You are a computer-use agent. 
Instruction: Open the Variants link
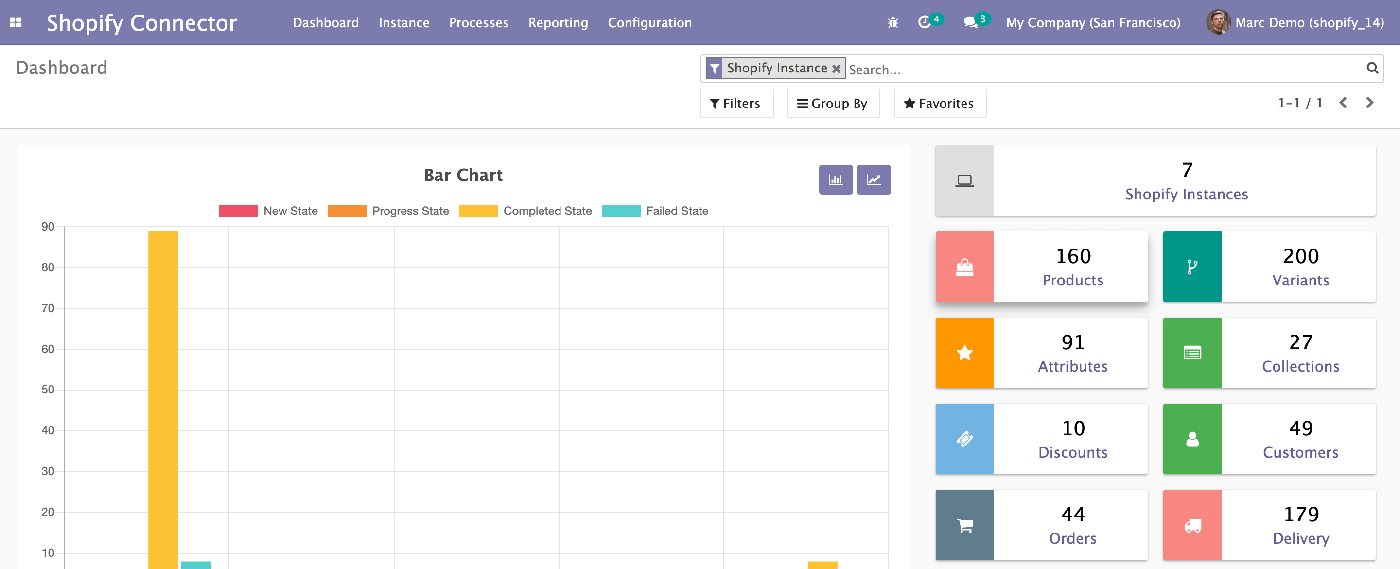point(1301,280)
